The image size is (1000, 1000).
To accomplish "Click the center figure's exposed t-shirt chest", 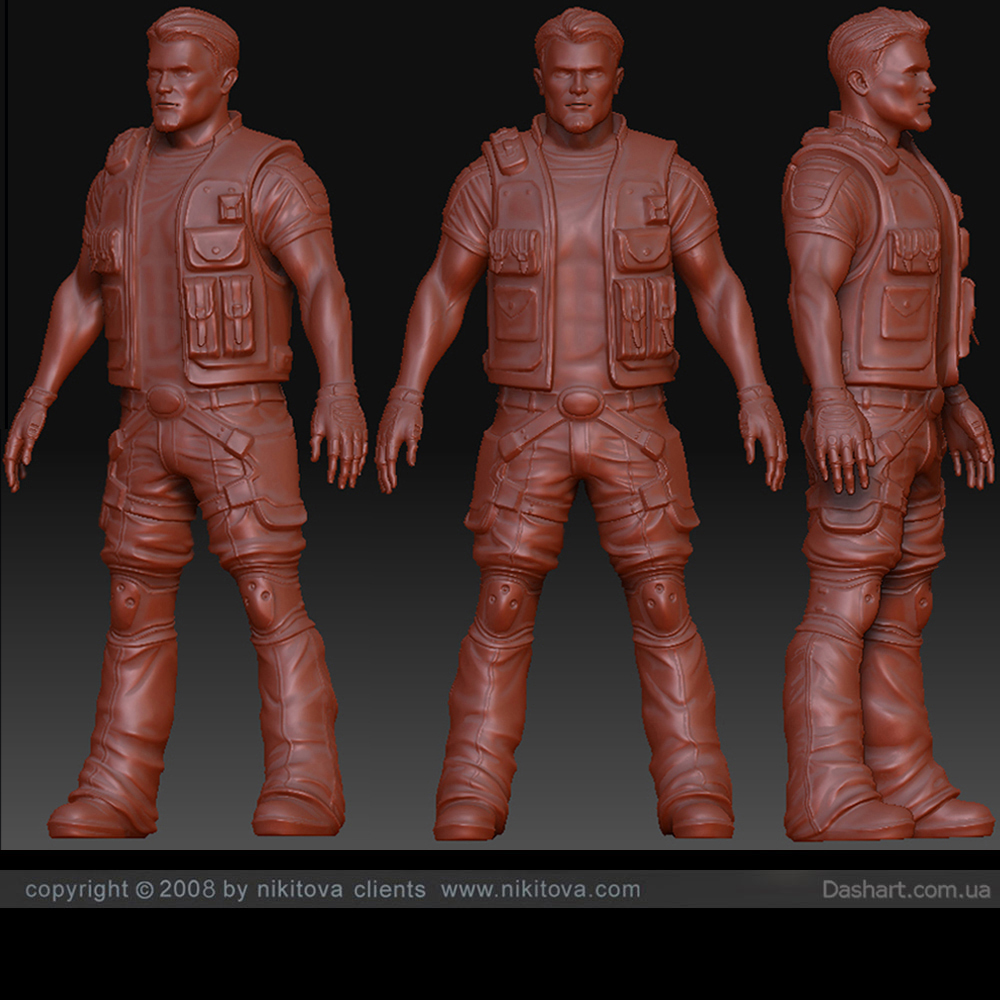I will [578, 230].
